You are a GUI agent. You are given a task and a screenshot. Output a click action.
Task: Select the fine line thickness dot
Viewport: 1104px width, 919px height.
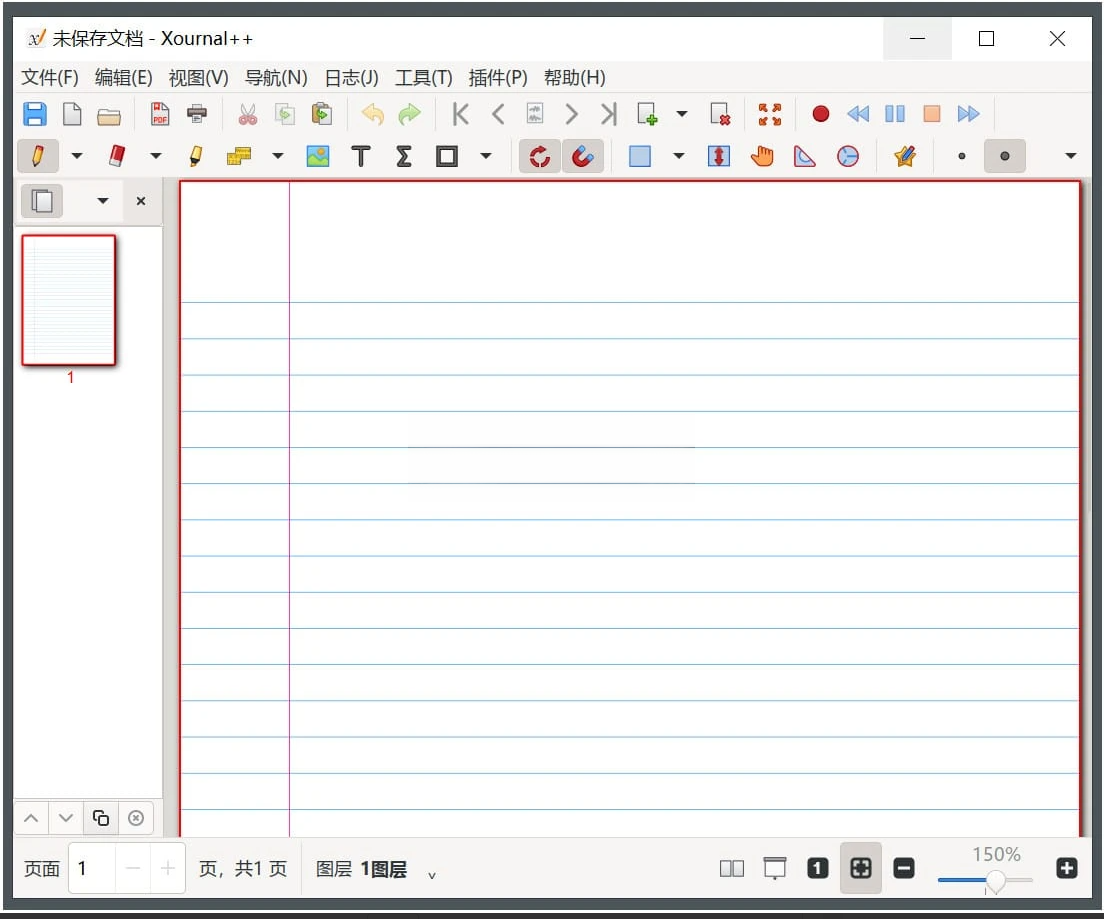962,156
